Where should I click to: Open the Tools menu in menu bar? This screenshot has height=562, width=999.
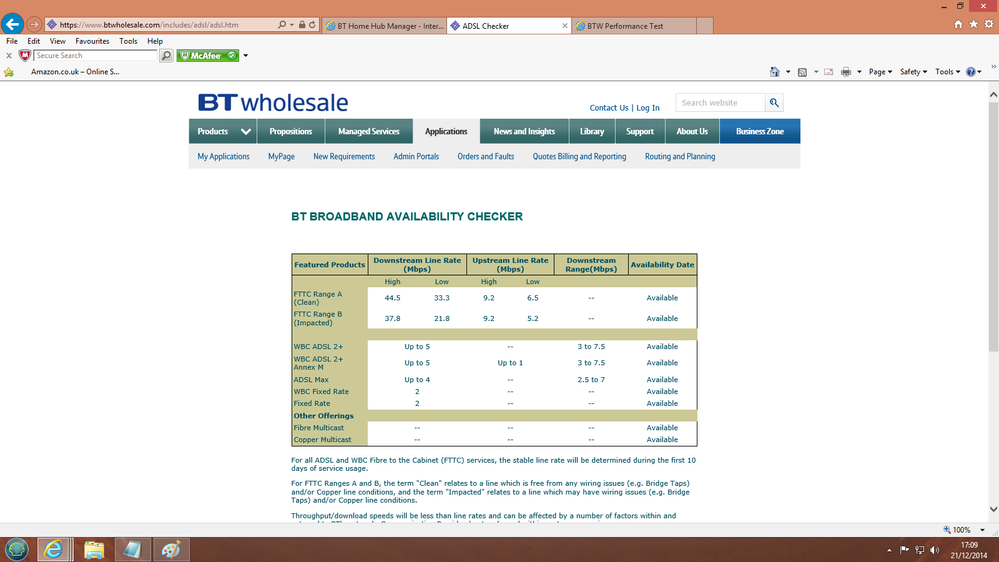coord(128,41)
